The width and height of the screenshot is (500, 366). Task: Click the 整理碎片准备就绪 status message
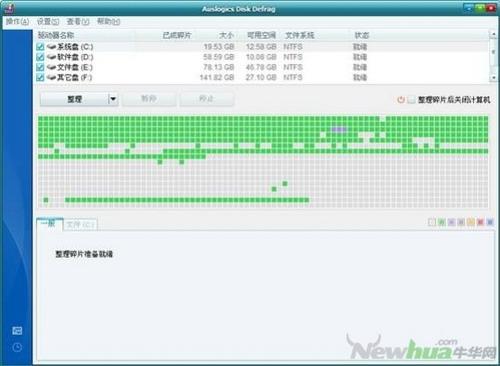pos(84,254)
